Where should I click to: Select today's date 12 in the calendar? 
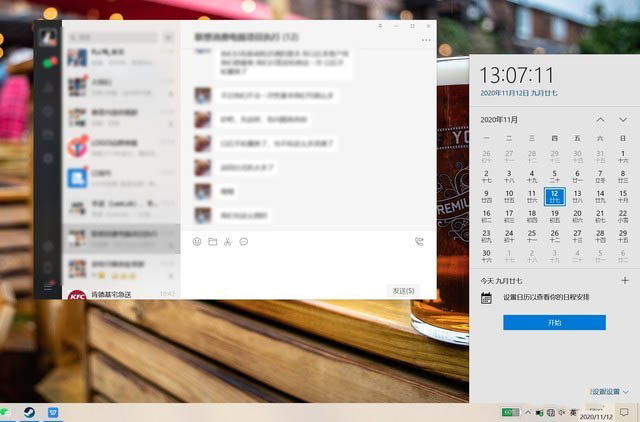click(554, 197)
